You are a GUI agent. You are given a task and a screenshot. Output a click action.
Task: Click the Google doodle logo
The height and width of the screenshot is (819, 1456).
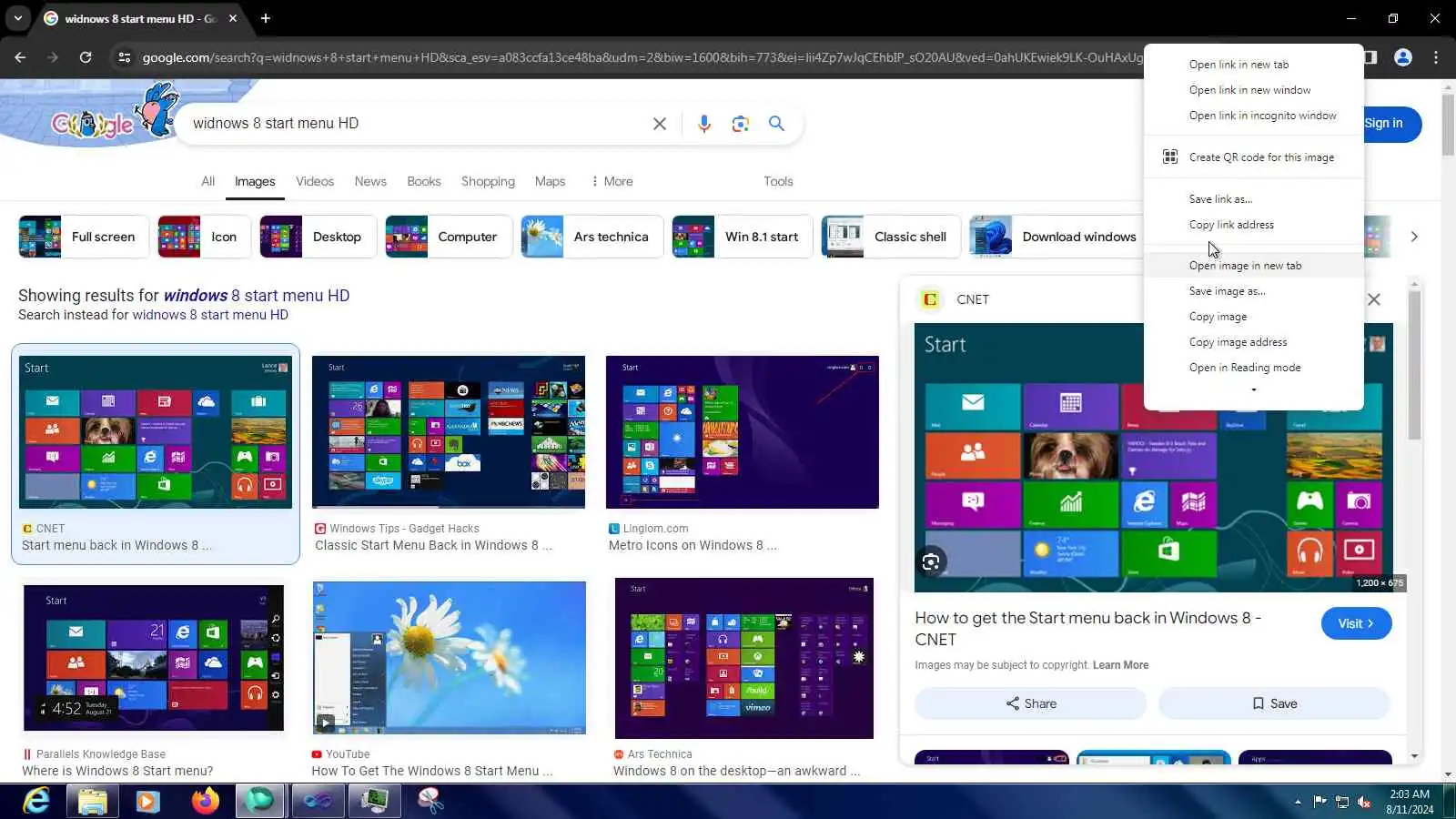point(115,115)
